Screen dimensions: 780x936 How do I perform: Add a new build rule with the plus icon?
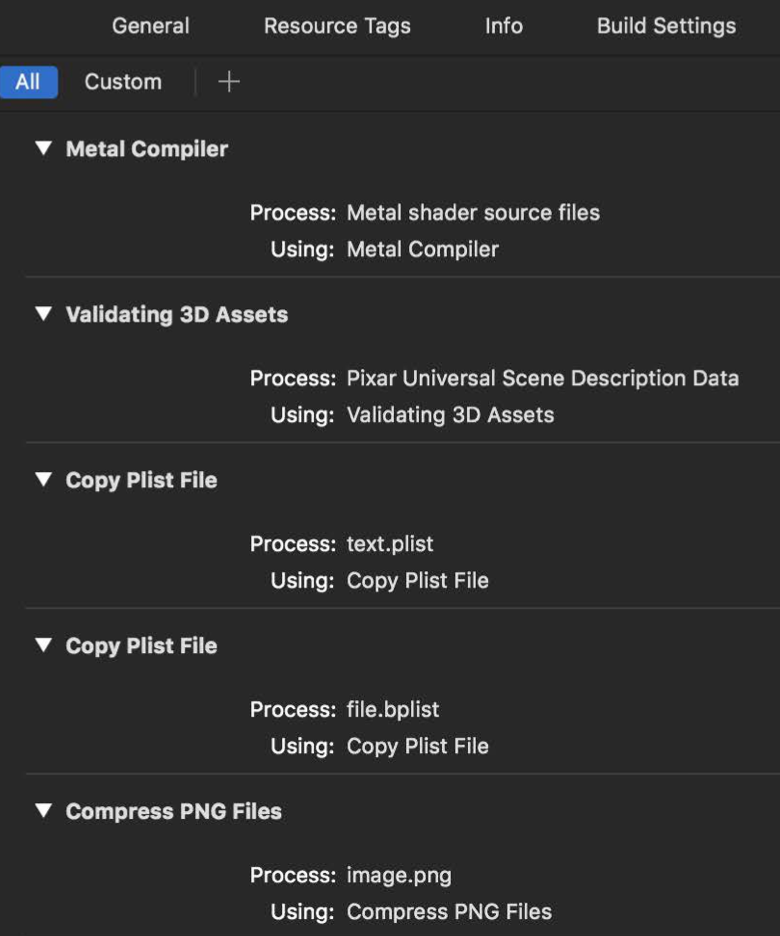click(228, 81)
